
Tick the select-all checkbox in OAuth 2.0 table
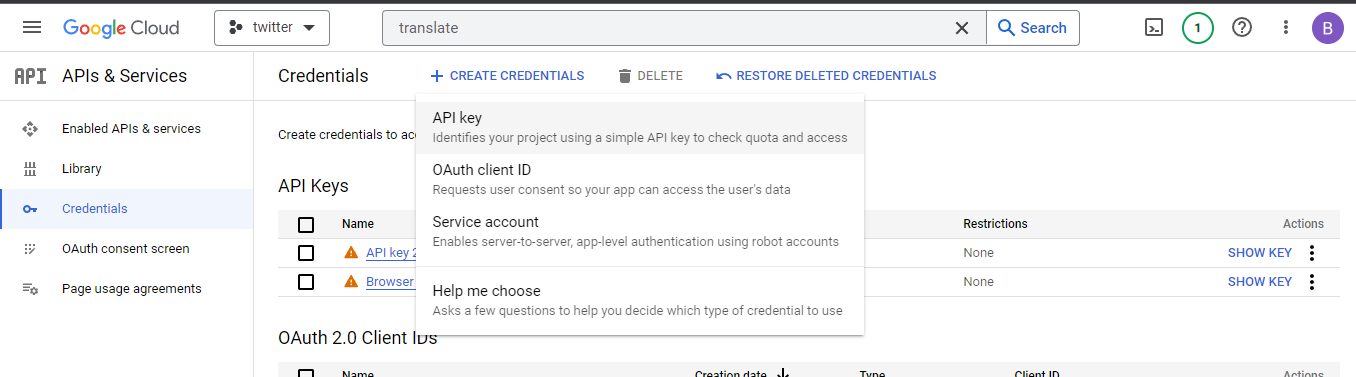click(306, 373)
